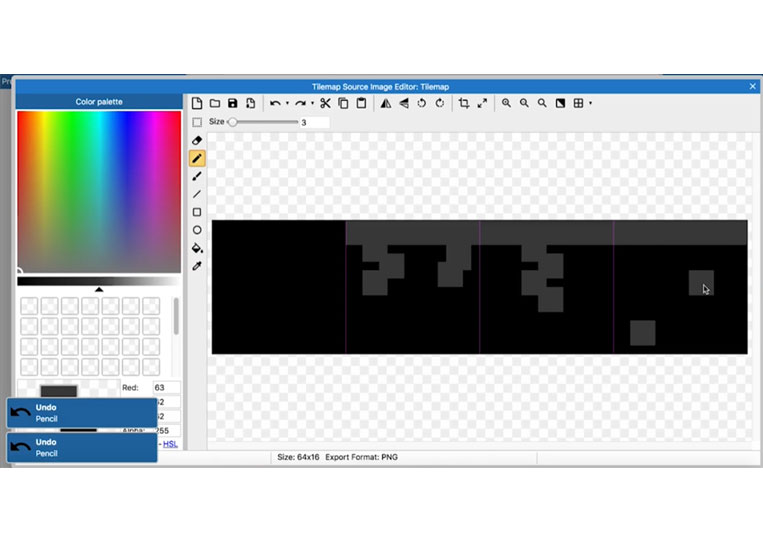This screenshot has width=763, height=541.
Task: Select the Eraser tool
Action: click(x=197, y=140)
